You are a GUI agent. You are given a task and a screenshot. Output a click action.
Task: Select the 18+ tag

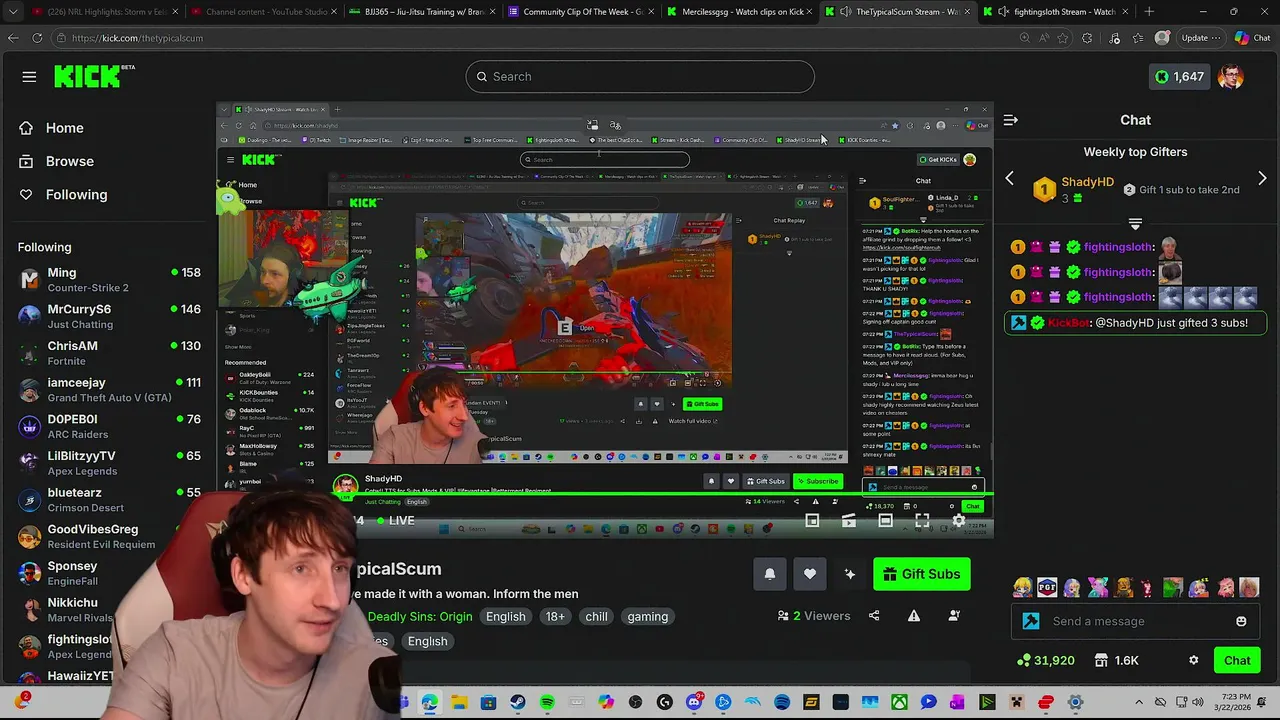(x=555, y=617)
